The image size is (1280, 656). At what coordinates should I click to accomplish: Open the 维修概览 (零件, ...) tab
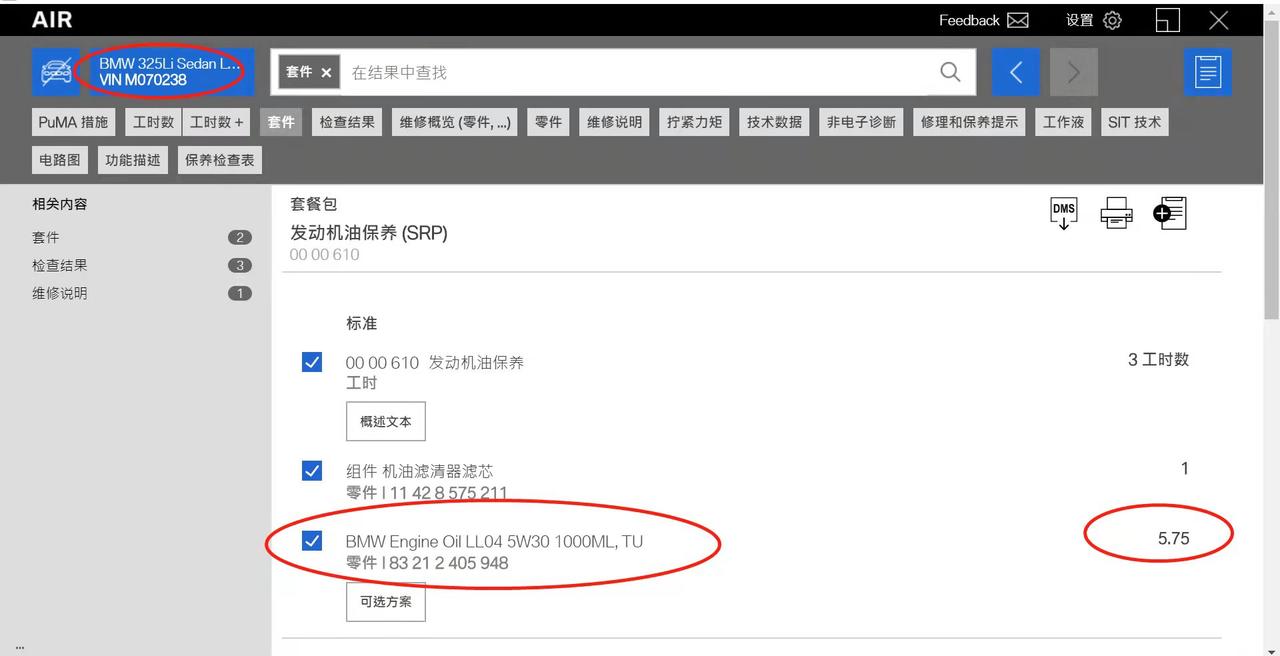tap(455, 122)
